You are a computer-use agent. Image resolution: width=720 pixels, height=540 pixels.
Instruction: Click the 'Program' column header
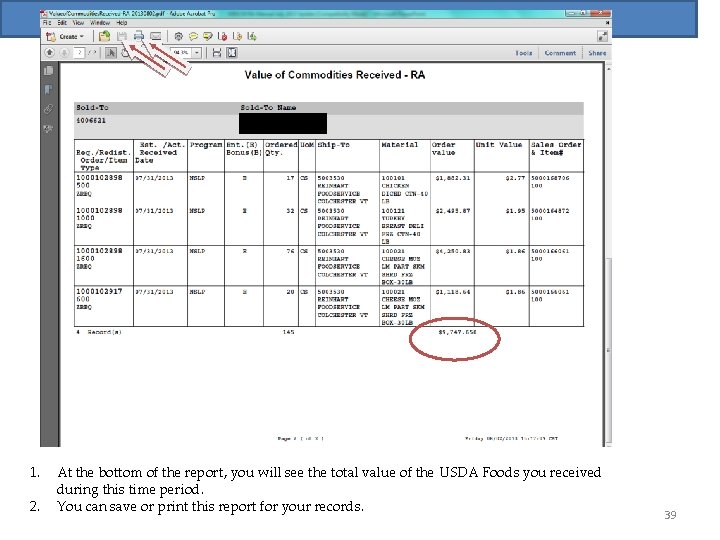[206, 145]
